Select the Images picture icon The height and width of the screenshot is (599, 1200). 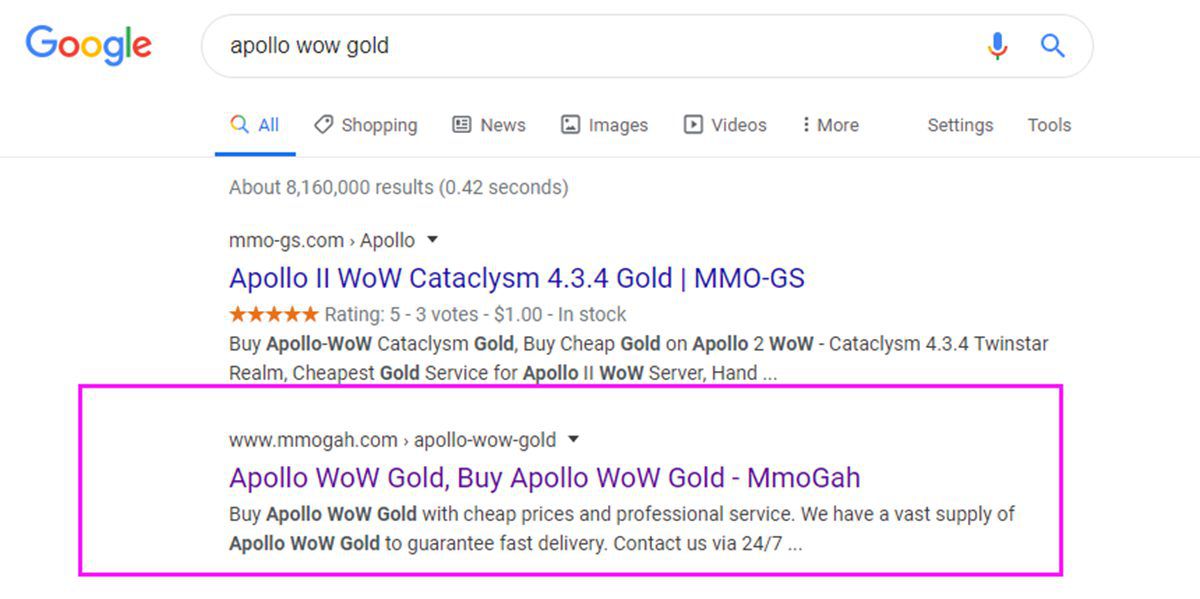click(570, 125)
